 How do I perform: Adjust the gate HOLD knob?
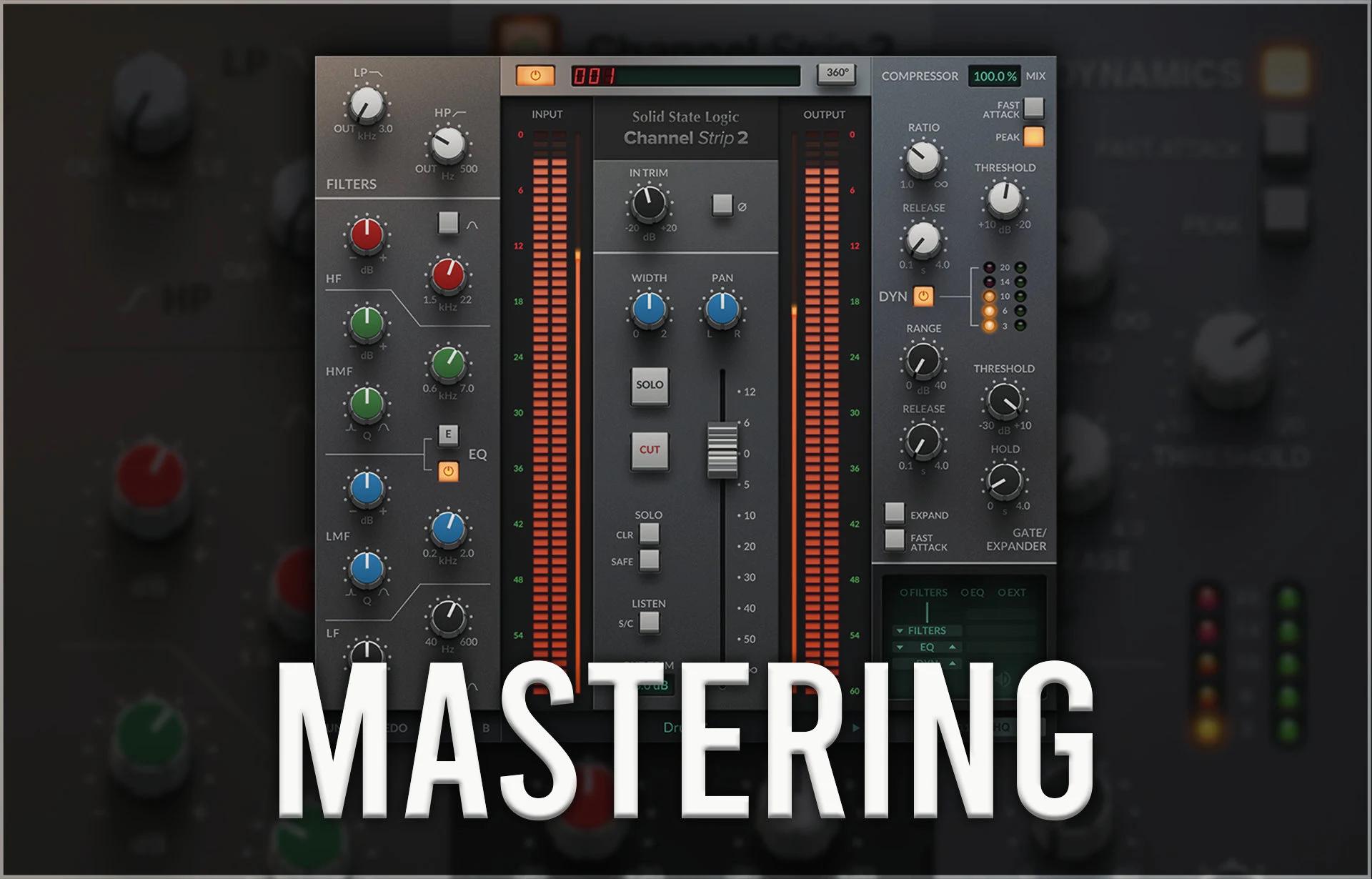[1005, 482]
